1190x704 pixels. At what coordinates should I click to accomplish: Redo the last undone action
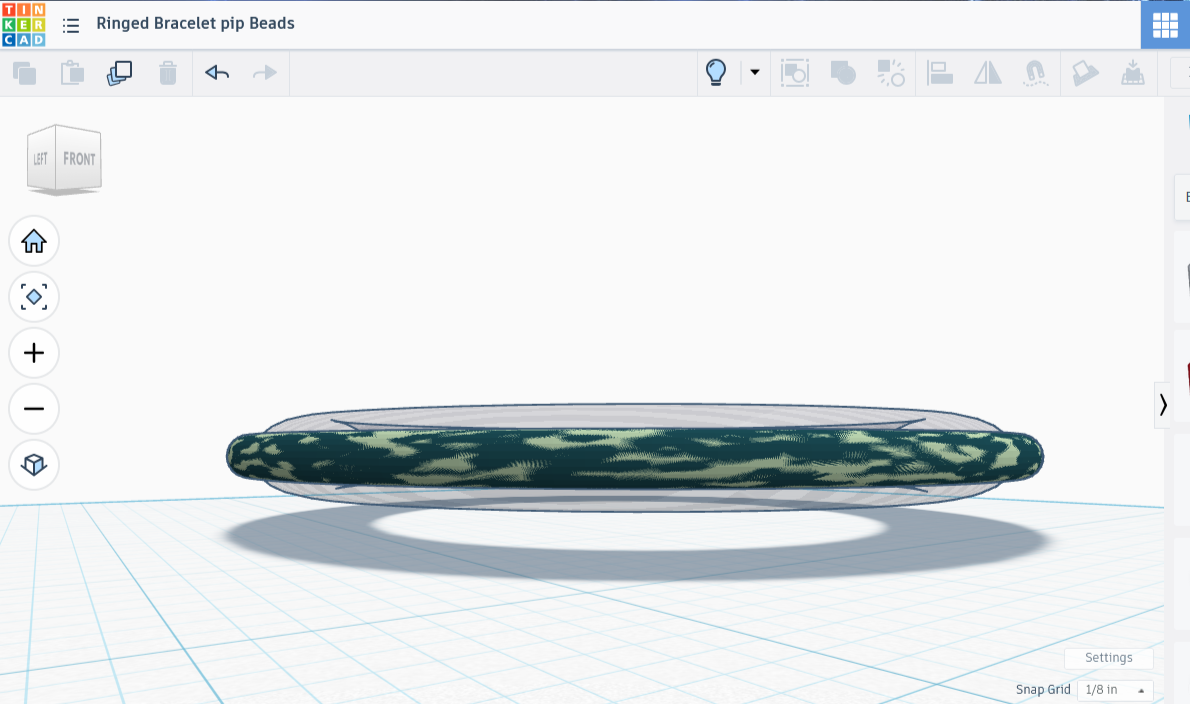click(265, 73)
